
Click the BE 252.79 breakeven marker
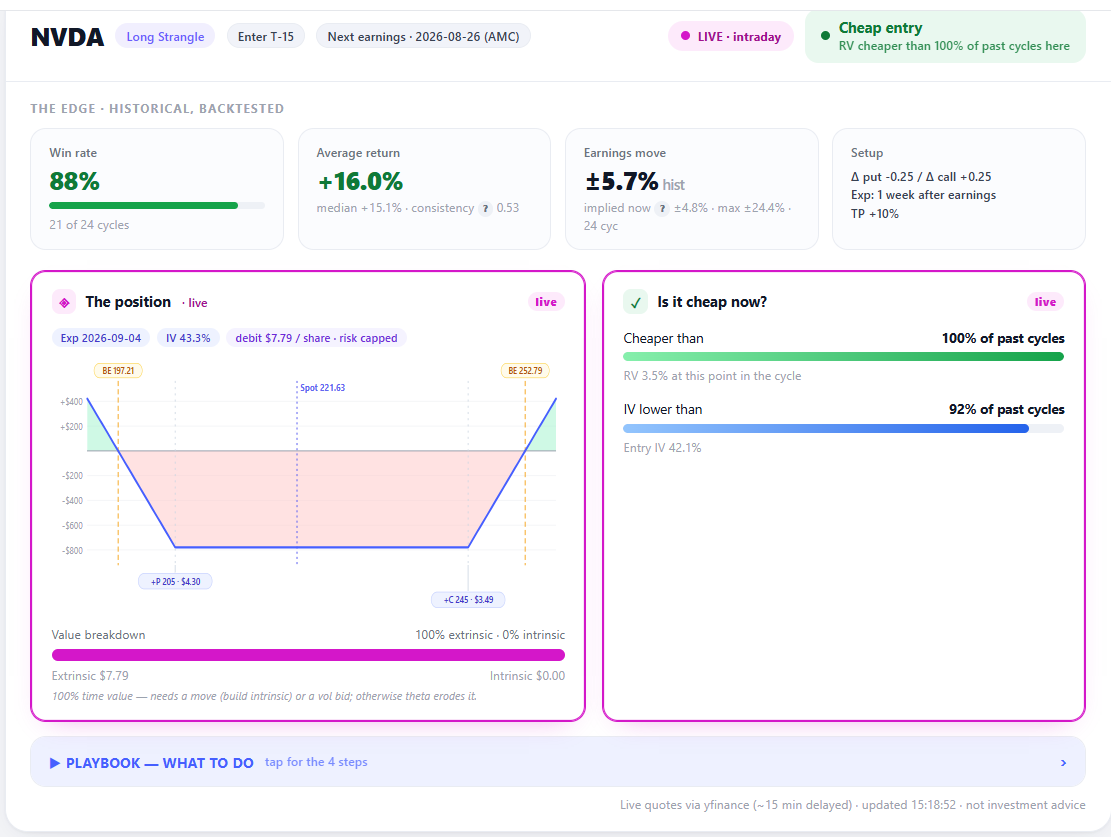click(x=525, y=371)
